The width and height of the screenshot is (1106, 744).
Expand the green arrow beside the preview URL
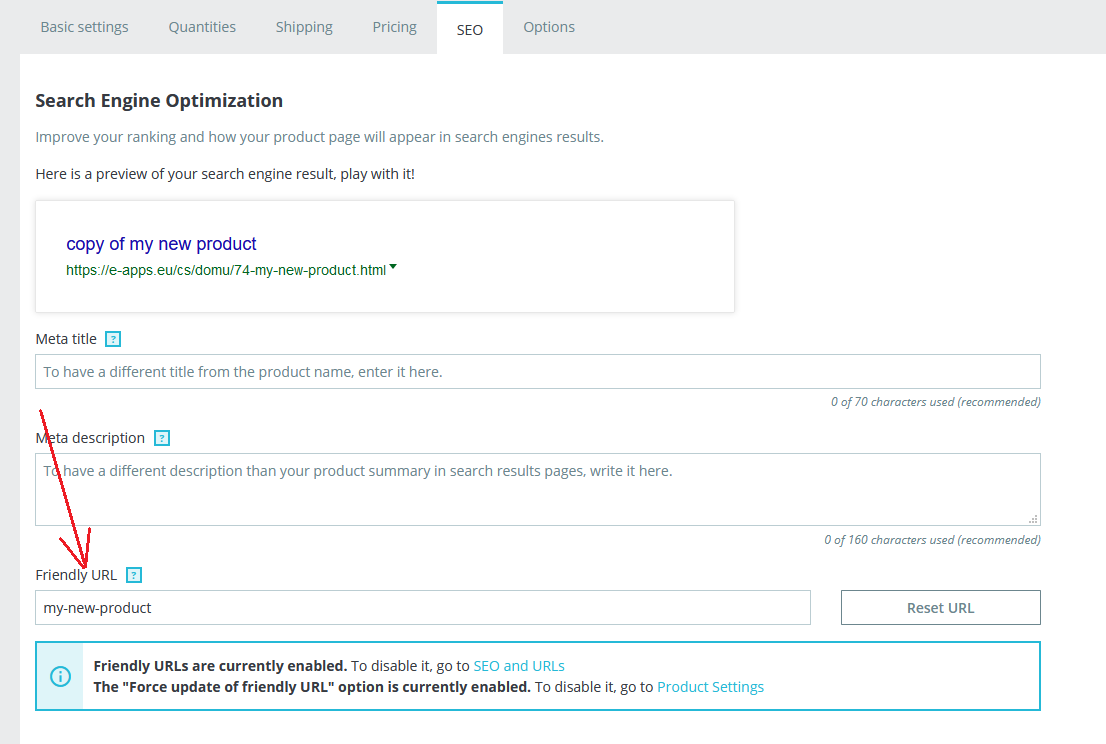click(393, 267)
